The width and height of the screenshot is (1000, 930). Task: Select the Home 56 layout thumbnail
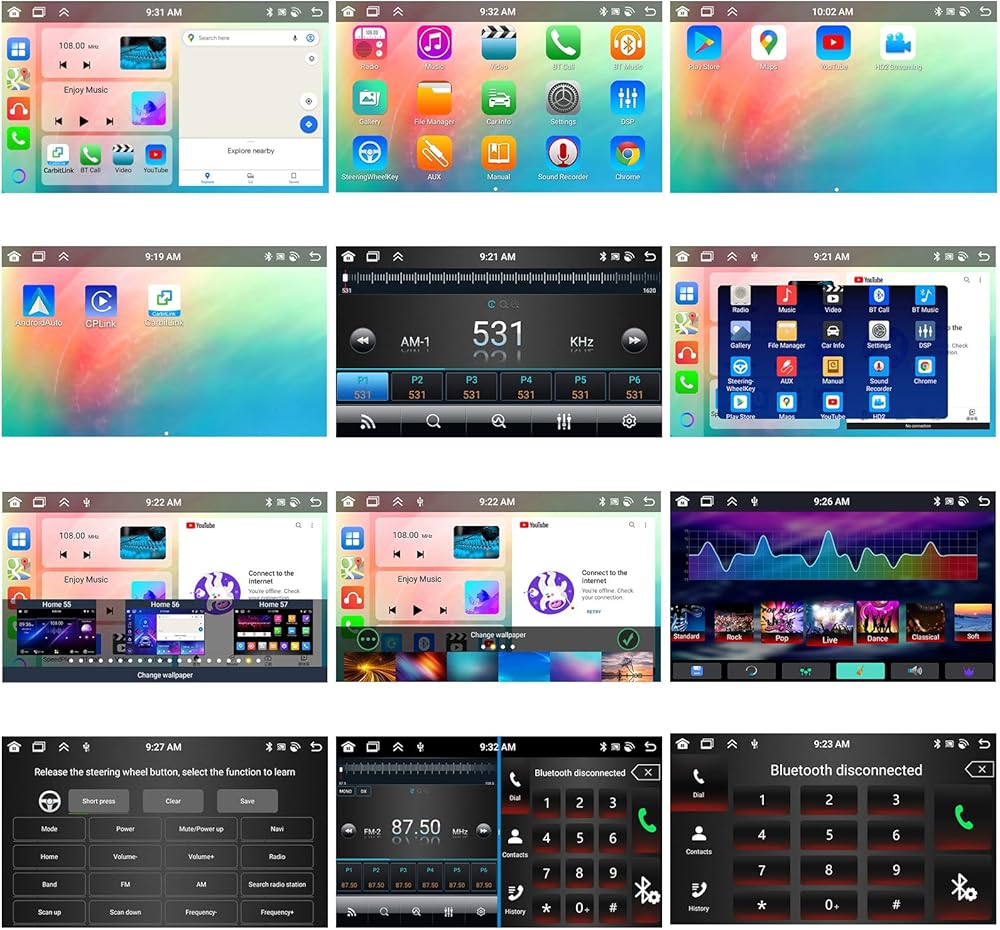pyautogui.click(x=165, y=631)
